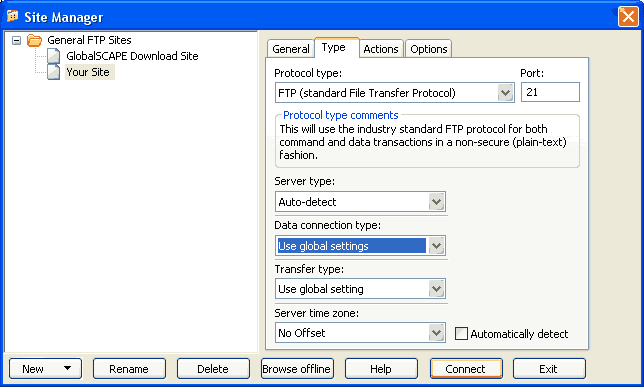This screenshot has width=644, height=387.
Task: Switch to the General tab
Action: (x=291, y=49)
